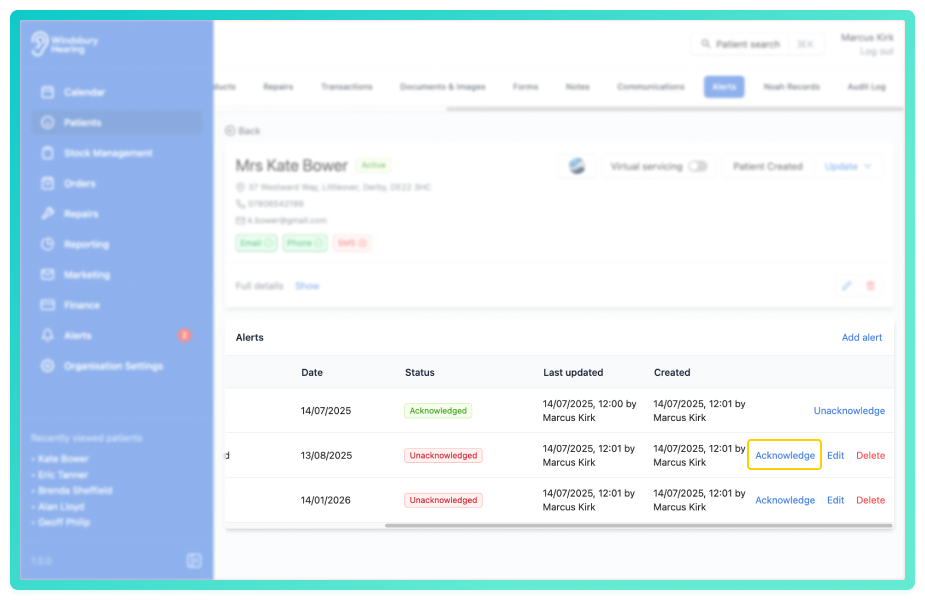This screenshot has width=925, height=600.
Task: Open Organisation Settings gear
Action: pos(48,366)
